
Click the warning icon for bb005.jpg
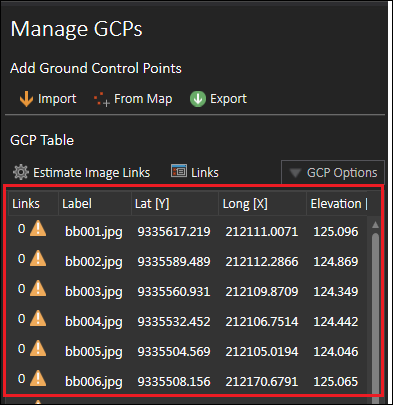click(38, 348)
